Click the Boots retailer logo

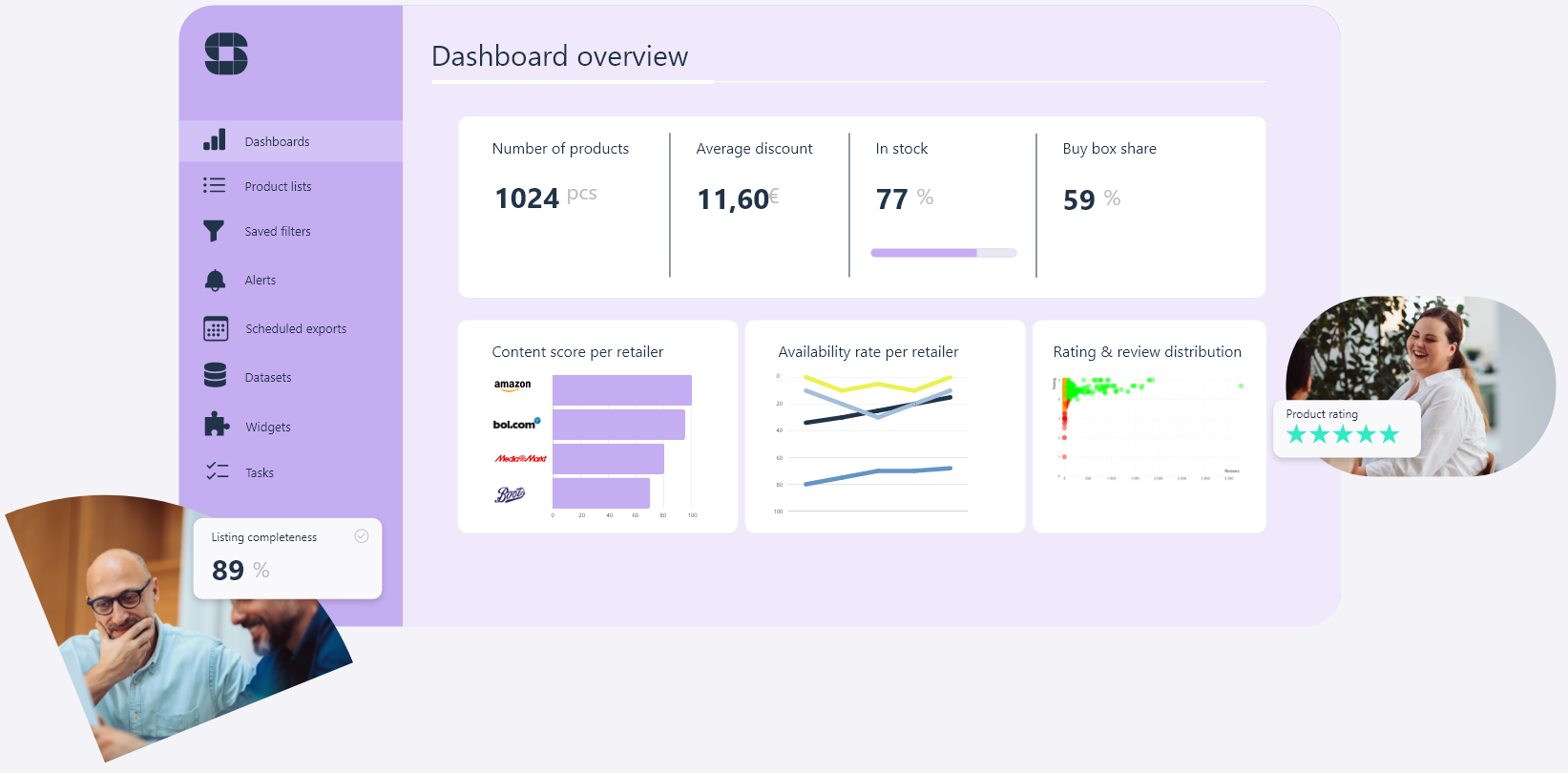click(x=510, y=494)
